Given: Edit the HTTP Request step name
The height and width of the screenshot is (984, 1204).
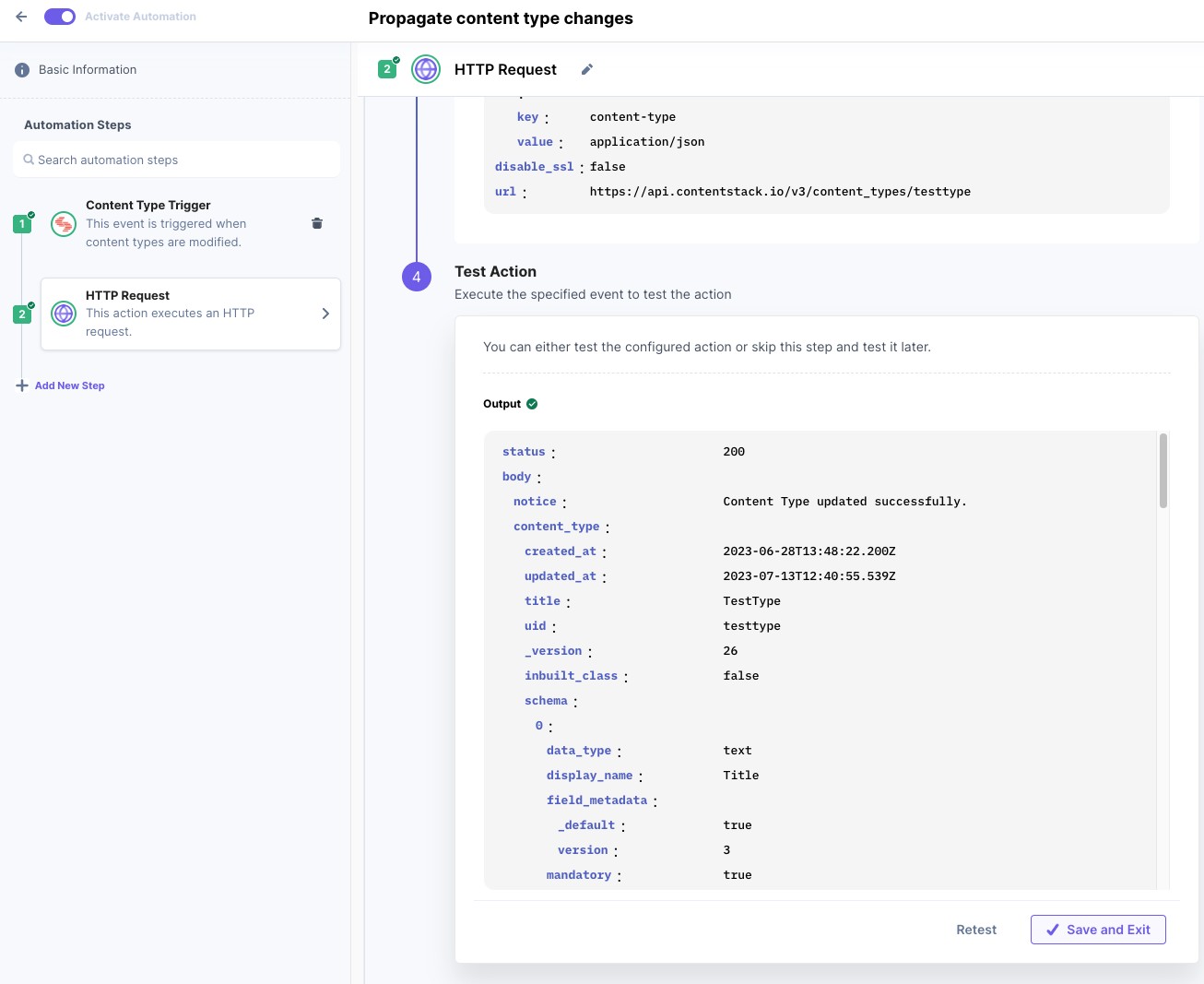Looking at the screenshot, I should (586, 69).
